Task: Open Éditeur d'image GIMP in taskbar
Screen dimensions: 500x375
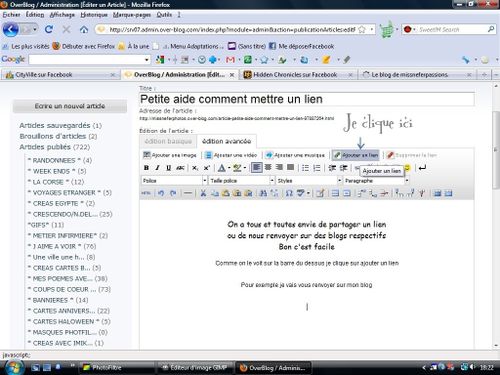Action: pyautogui.click(x=196, y=367)
